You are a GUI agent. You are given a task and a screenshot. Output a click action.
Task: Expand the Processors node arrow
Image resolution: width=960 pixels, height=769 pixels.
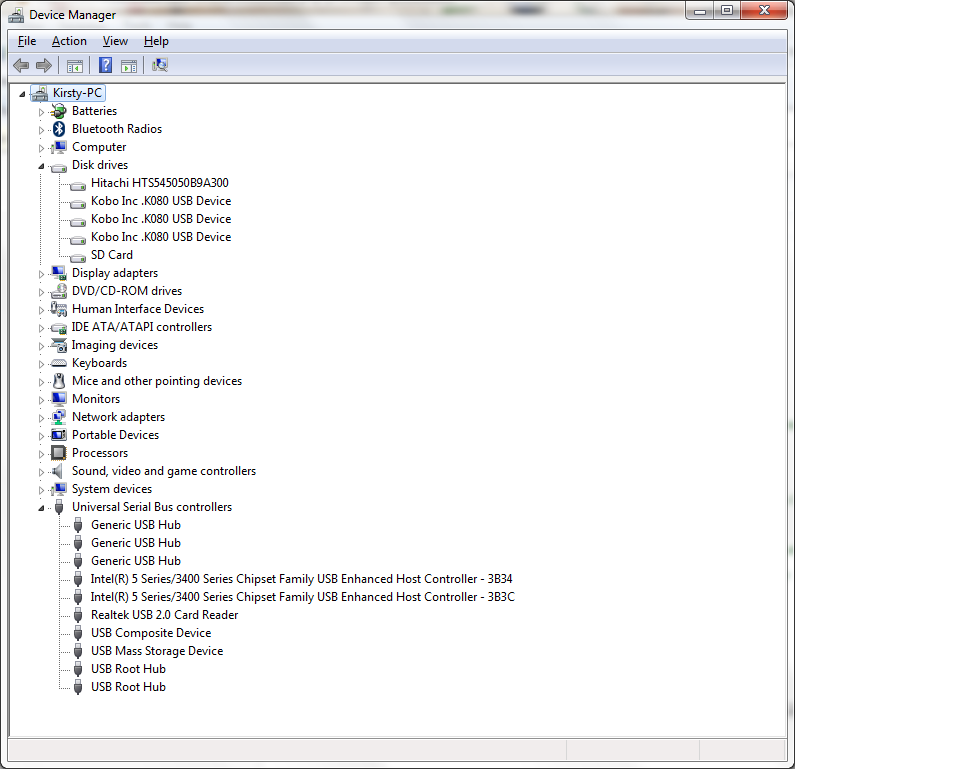point(42,454)
